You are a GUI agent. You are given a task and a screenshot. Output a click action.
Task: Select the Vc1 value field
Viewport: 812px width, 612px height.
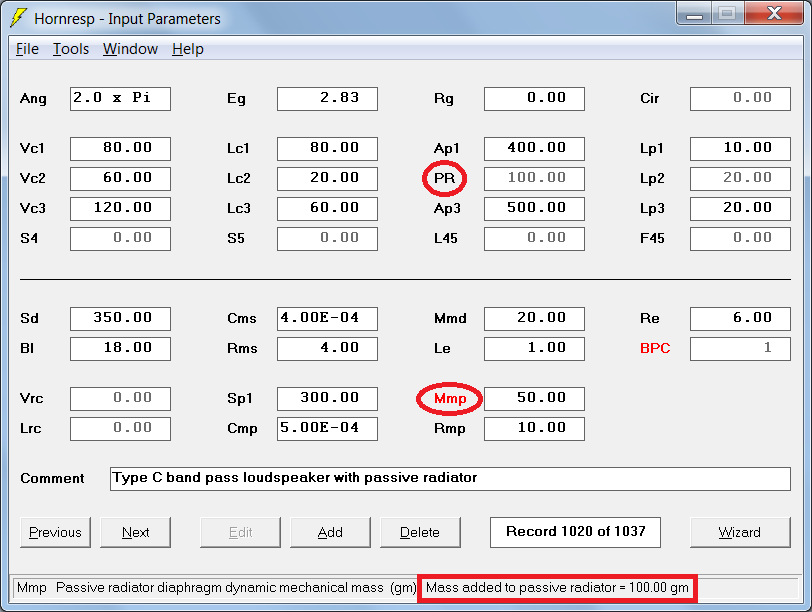[x=120, y=149]
